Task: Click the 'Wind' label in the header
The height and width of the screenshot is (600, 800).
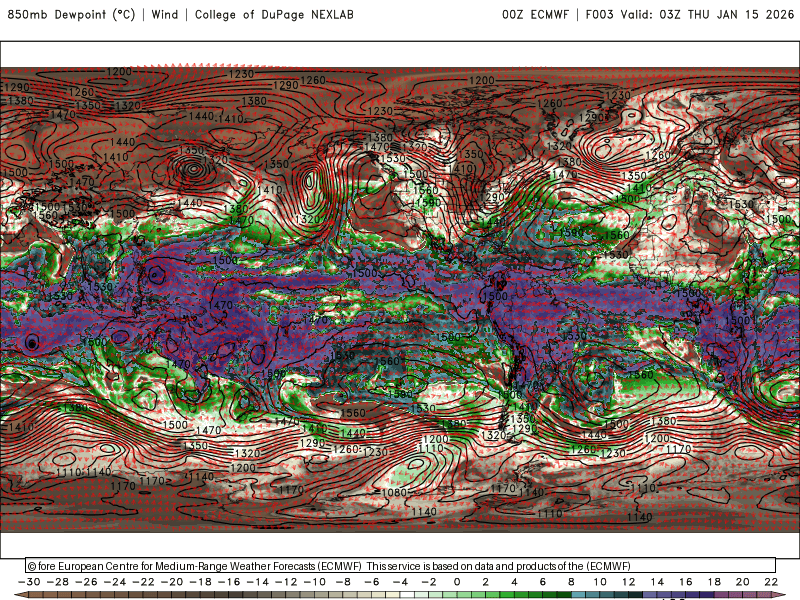Action: pyautogui.click(x=165, y=14)
